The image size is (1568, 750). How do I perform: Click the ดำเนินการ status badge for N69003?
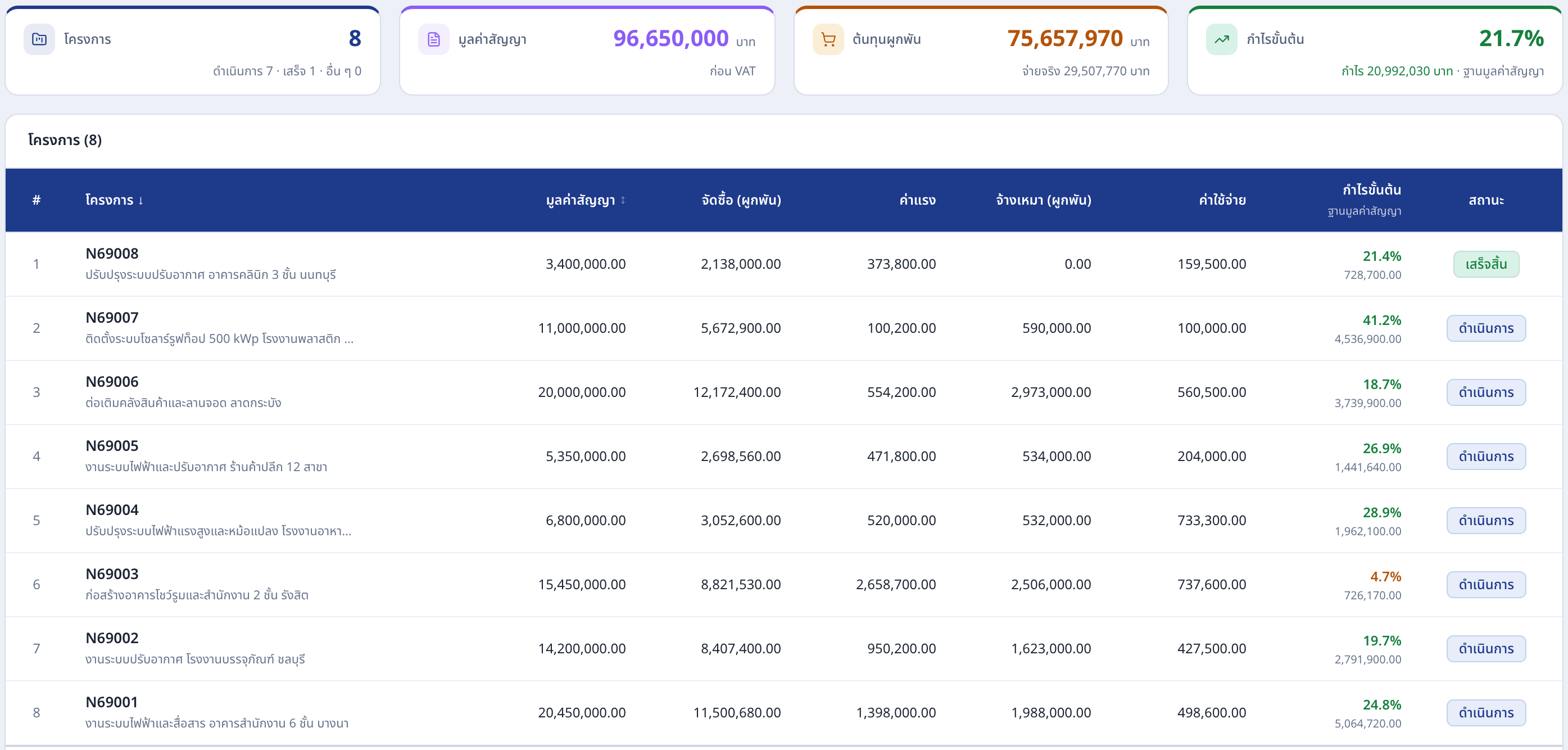pos(1486,584)
